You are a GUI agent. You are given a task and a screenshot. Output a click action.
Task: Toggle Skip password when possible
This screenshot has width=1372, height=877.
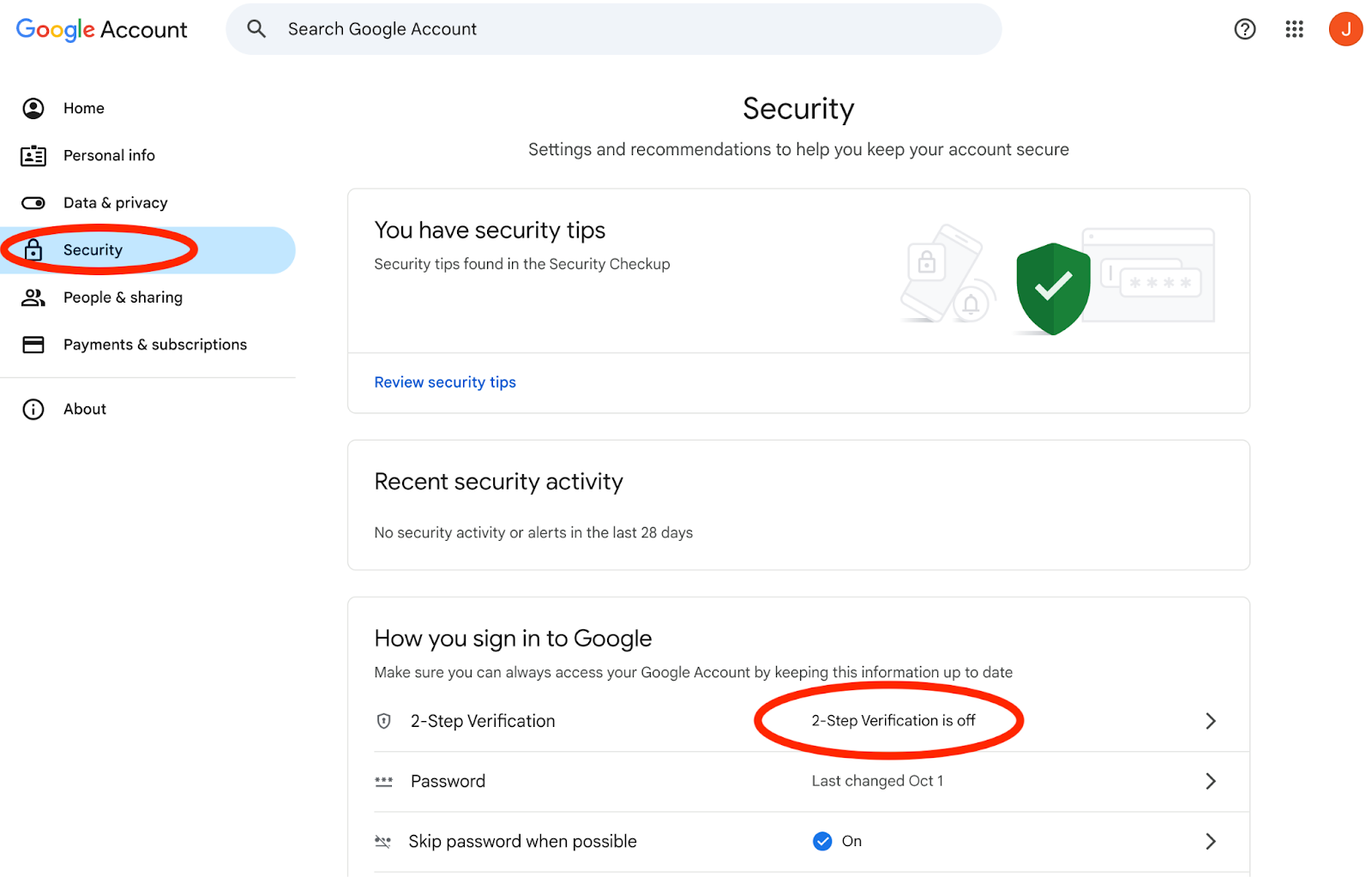(821, 841)
